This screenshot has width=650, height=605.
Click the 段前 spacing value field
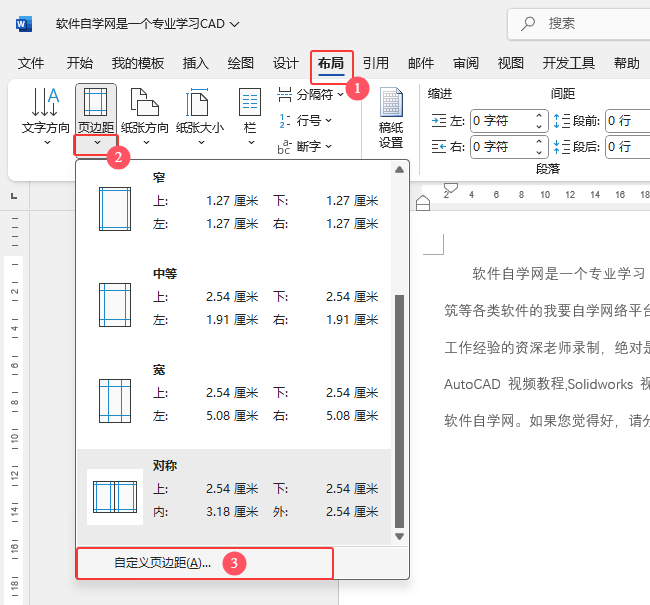point(628,121)
